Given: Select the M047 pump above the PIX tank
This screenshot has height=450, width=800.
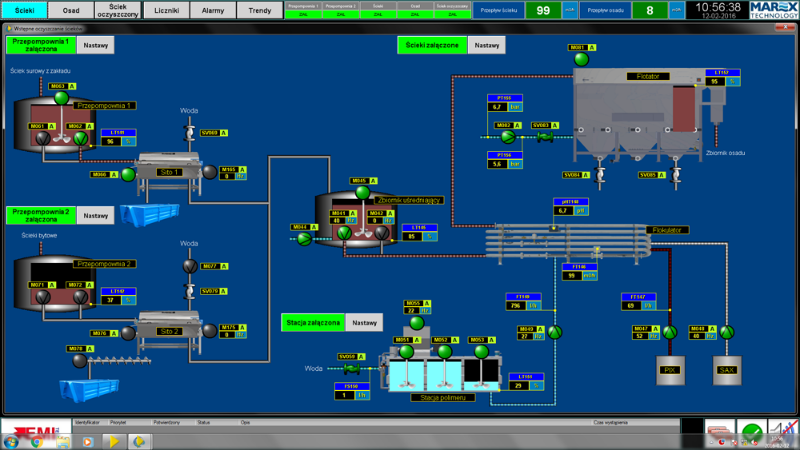Looking at the screenshot, I should 669,332.
